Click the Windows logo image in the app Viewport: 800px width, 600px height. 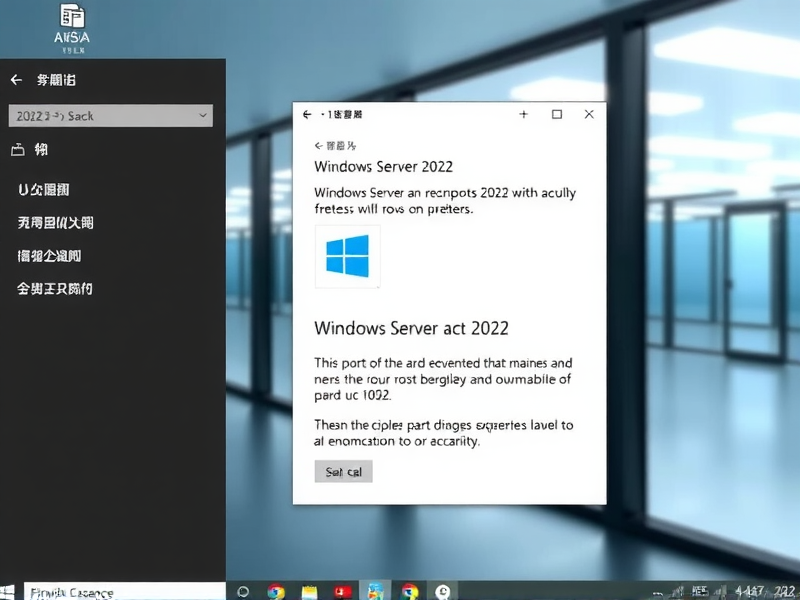pos(348,256)
